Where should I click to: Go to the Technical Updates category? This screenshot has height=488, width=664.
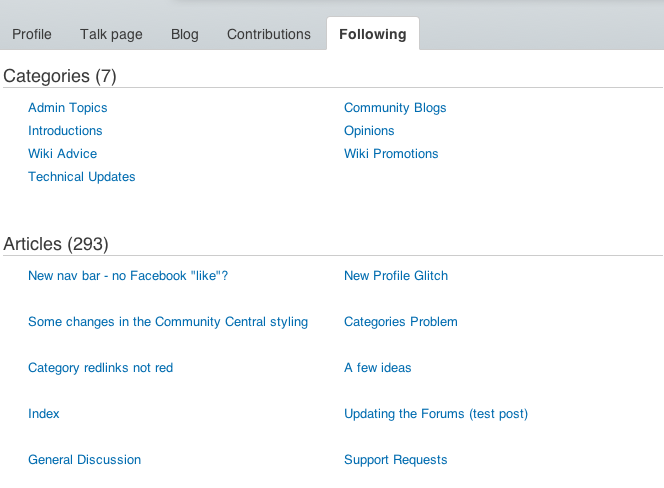coord(82,177)
